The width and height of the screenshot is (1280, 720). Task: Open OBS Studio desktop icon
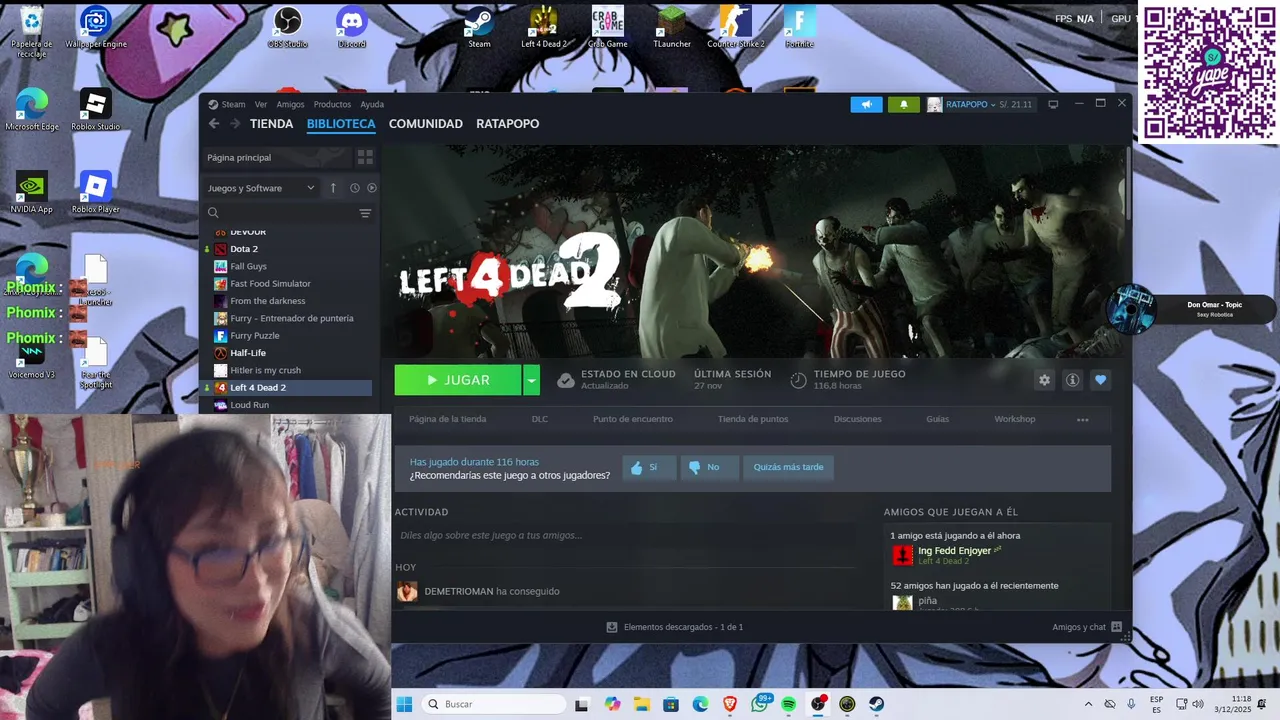[288, 27]
